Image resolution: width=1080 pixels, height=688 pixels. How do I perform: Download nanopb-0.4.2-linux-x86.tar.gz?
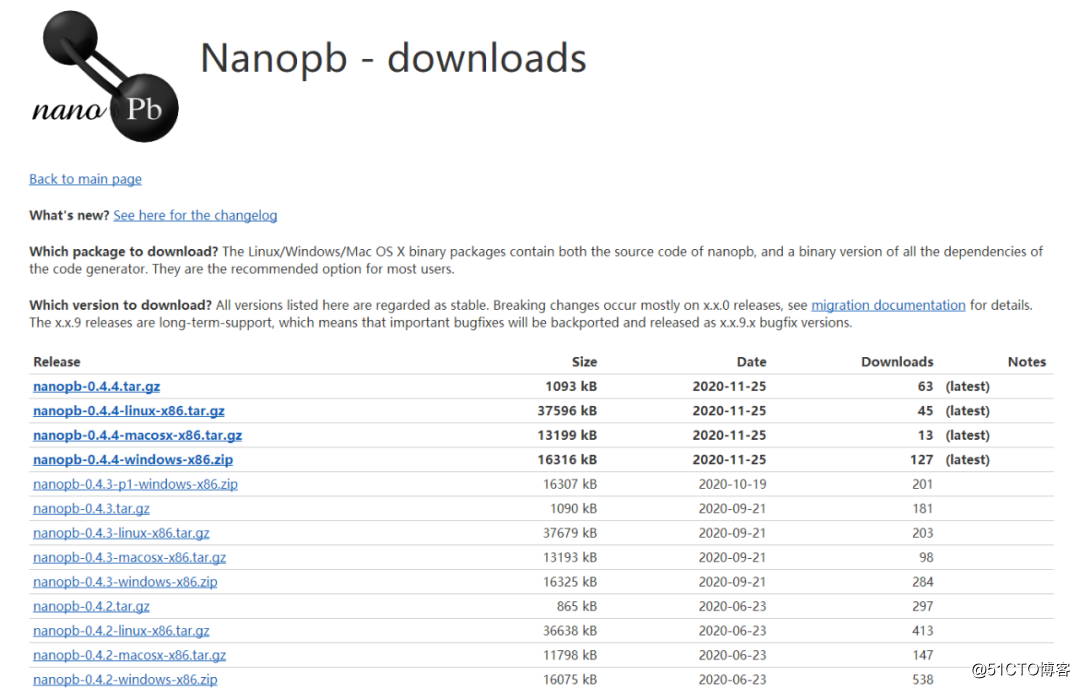[121, 631]
